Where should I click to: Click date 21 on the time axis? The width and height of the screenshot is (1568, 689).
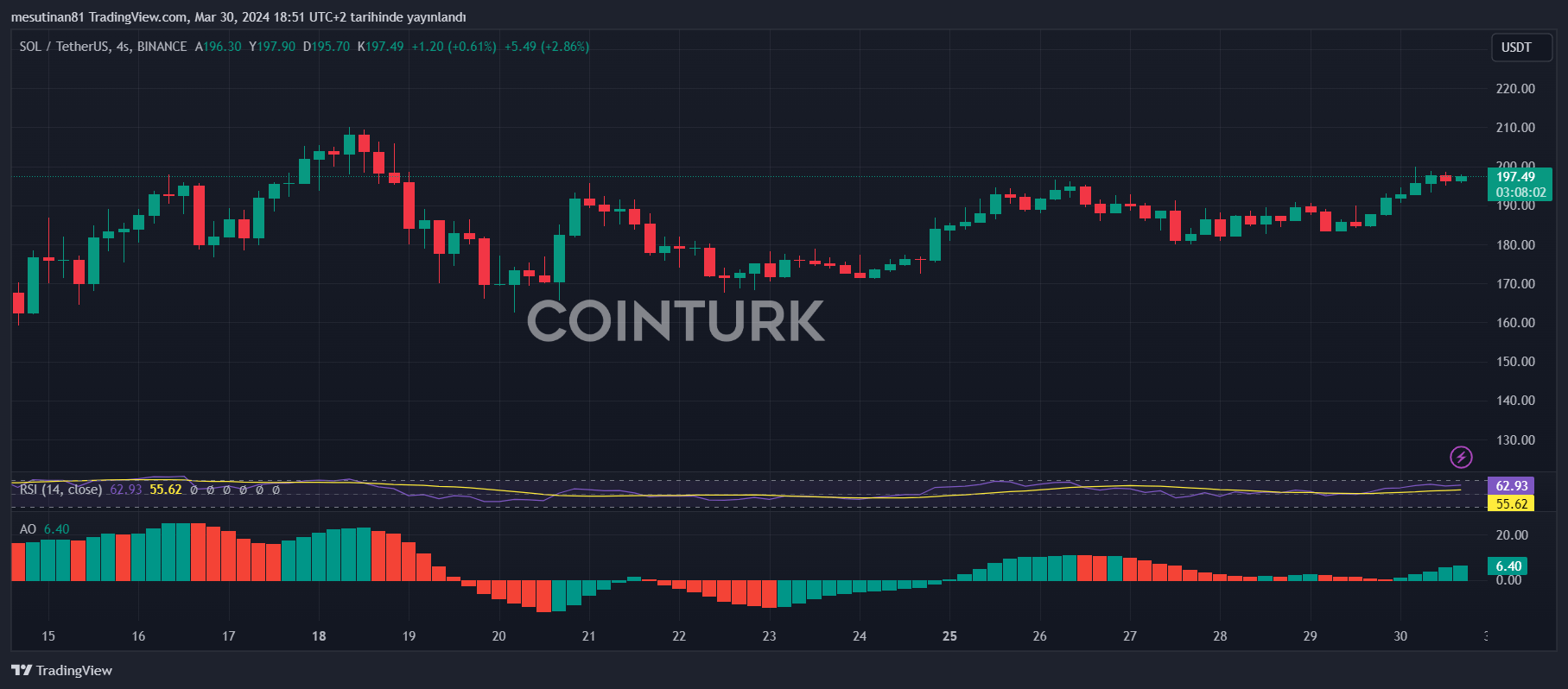(x=588, y=636)
